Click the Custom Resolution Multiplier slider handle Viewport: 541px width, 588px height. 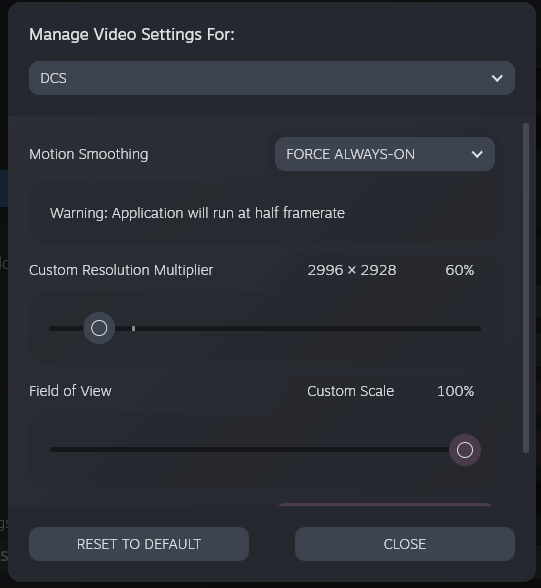pyautogui.click(x=99, y=328)
